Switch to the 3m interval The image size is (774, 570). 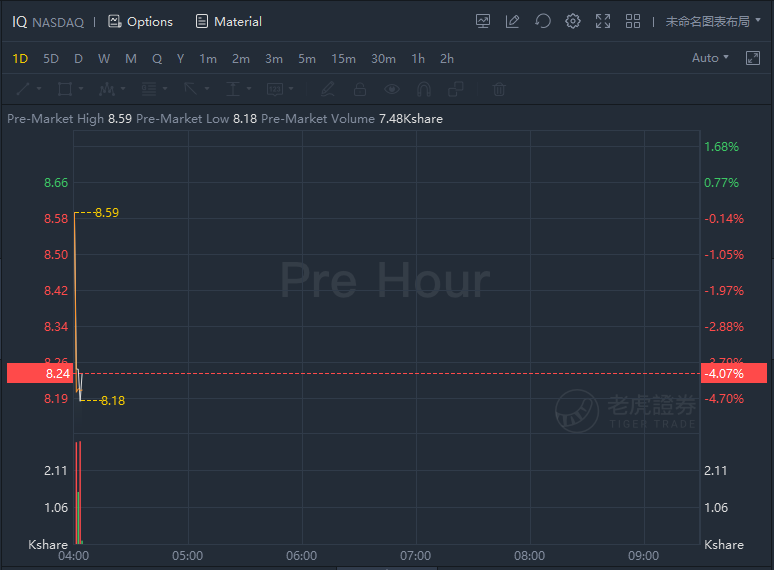click(x=274, y=59)
